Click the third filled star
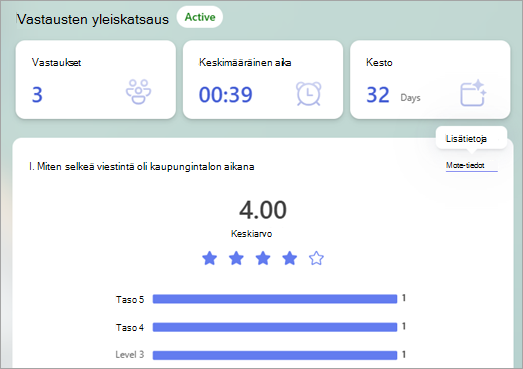Screen dimensions: 523x369 (x=263, y=258)
